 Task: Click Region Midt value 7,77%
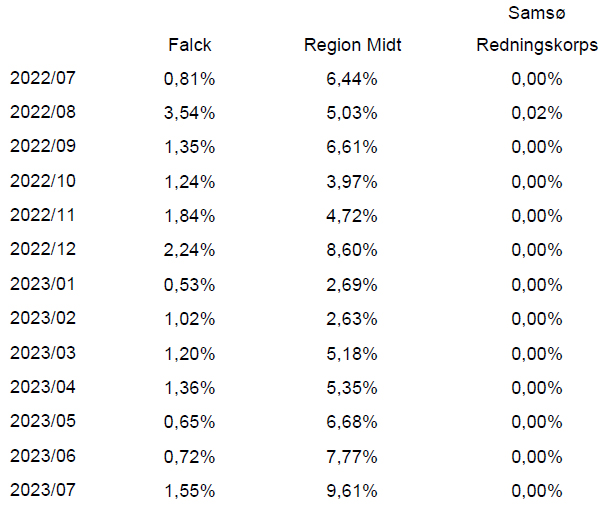352,457
